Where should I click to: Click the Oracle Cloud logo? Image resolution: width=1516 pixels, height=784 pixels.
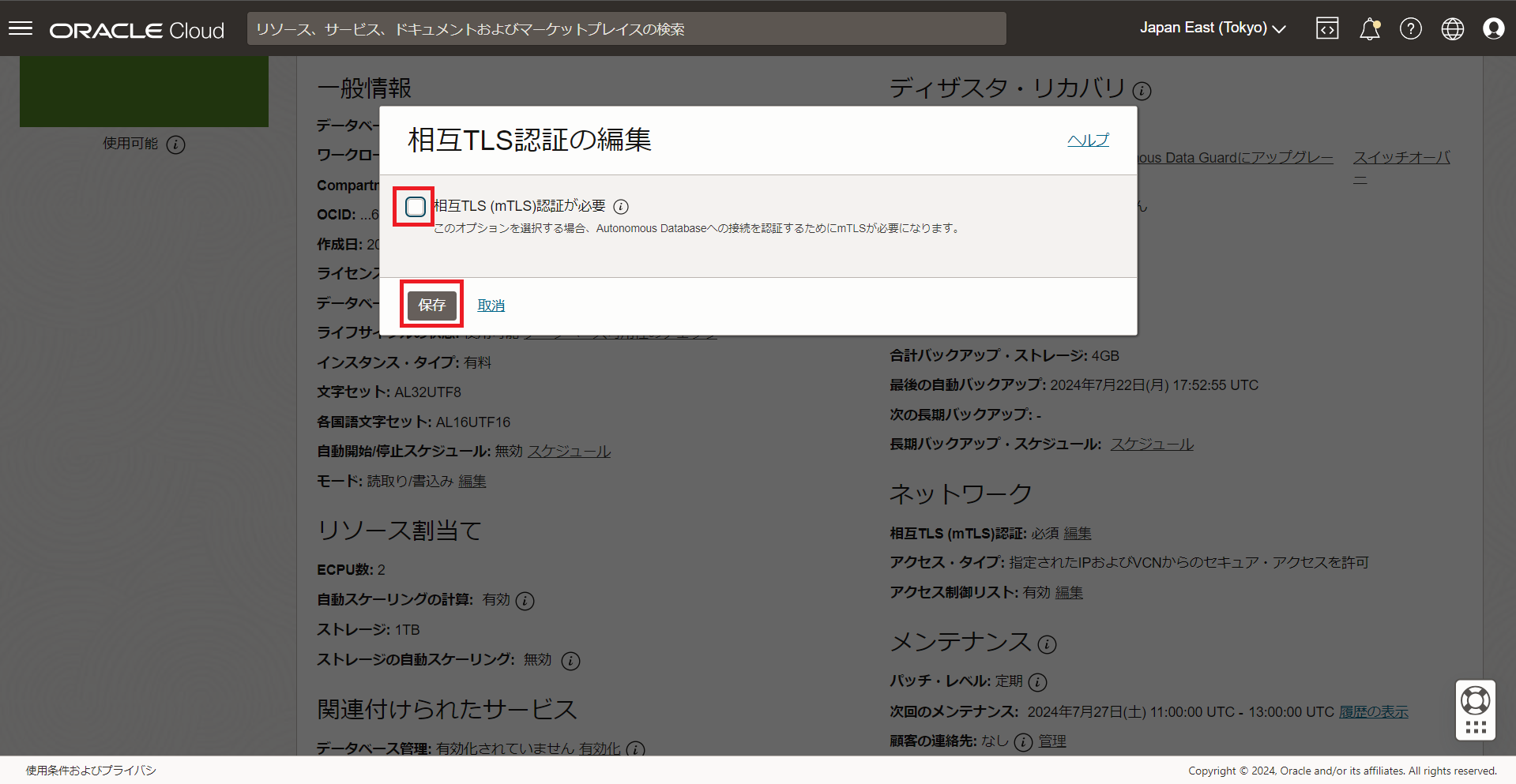pos(137,30)
